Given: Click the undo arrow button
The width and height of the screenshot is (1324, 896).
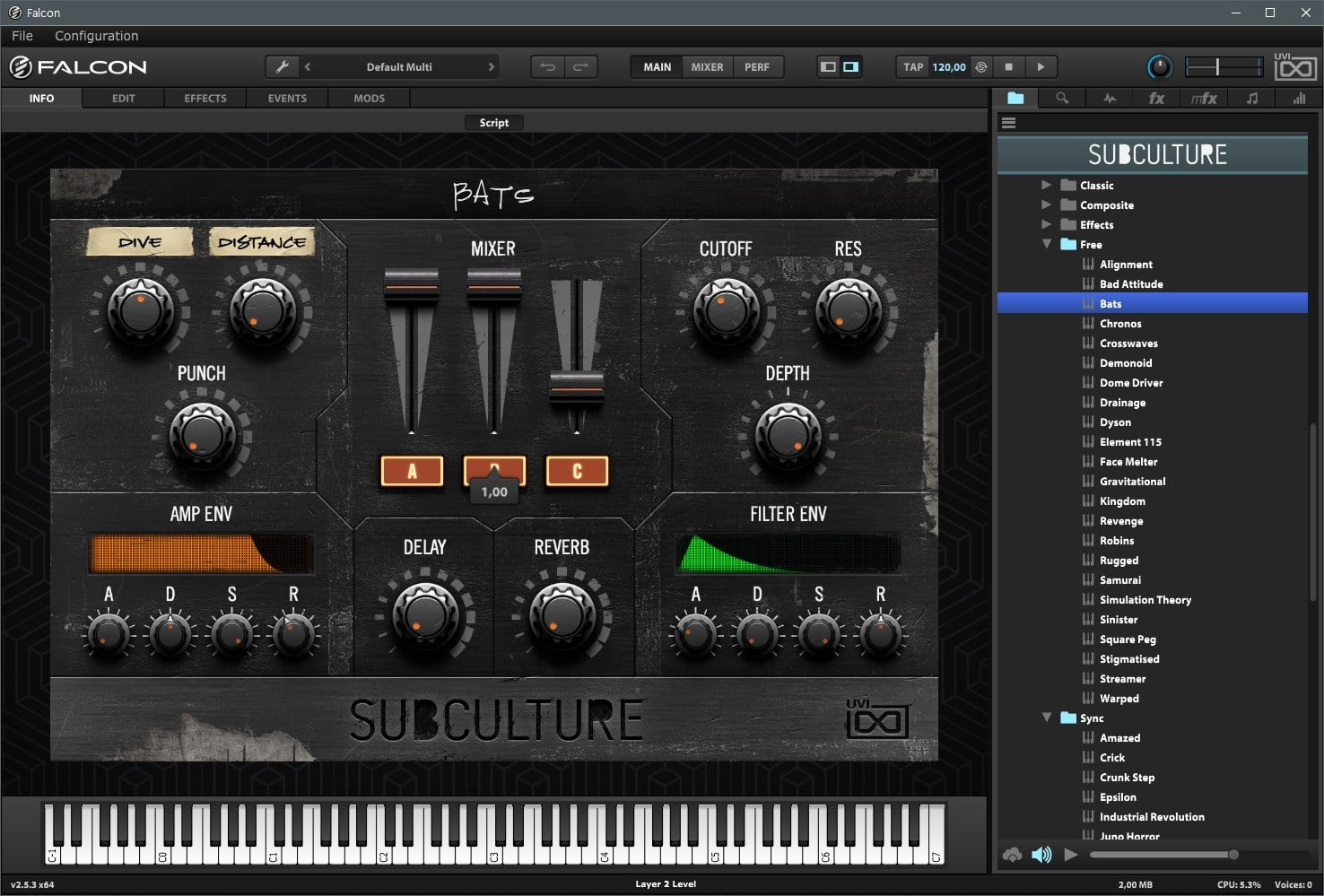Looking at the screenshot, I should coord(547,67).
